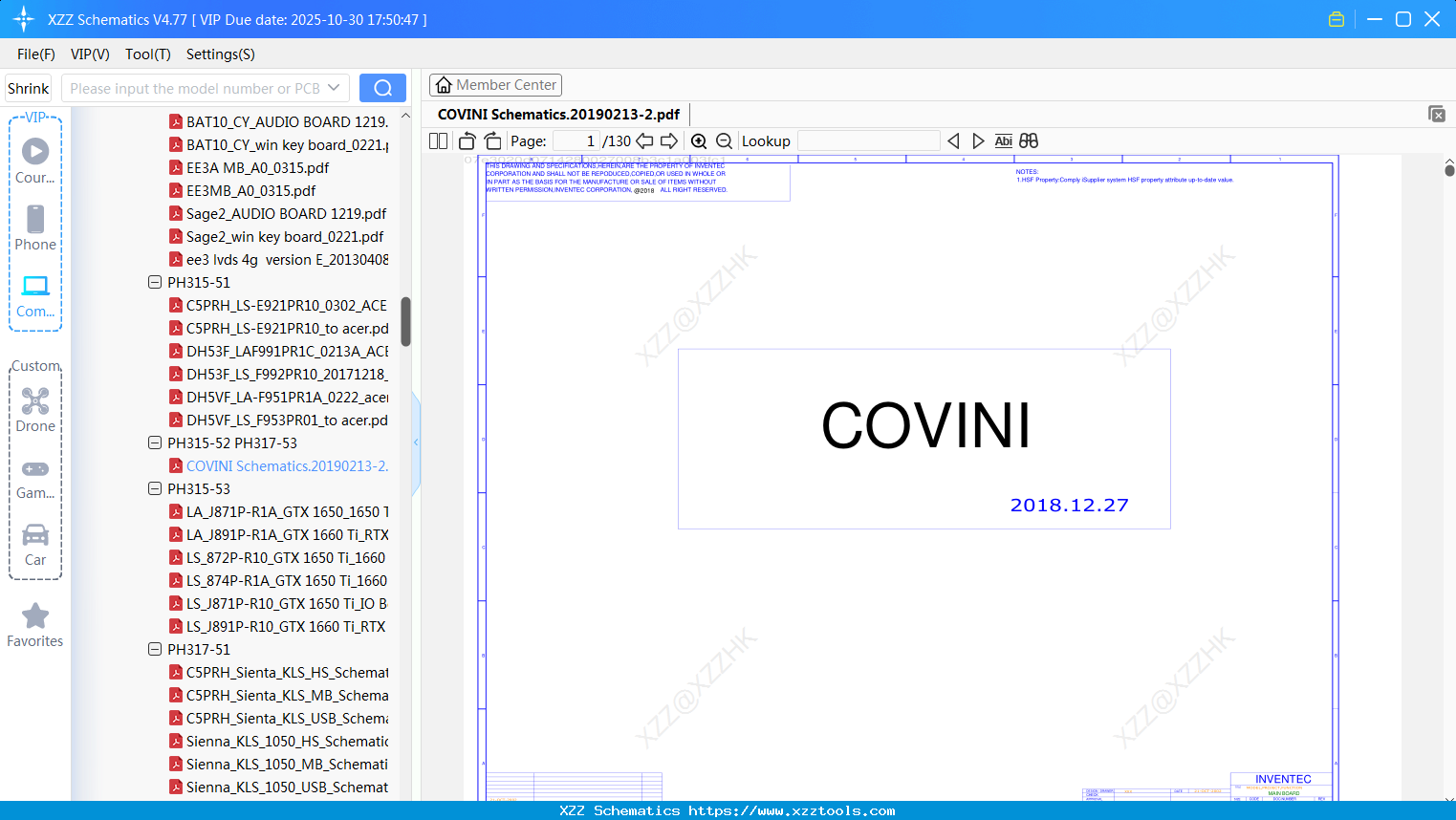Find the previous lookup match
This screenshot has width=1456, height=820.
pos(953,140)
